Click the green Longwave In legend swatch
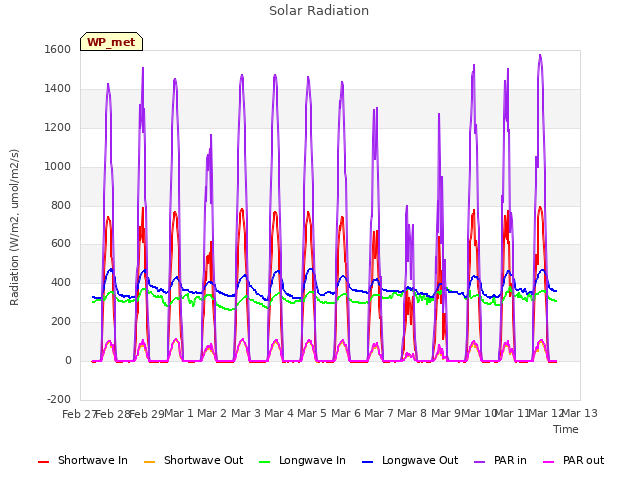This screenshot has height=480, width=640. [x=265, y=462]
